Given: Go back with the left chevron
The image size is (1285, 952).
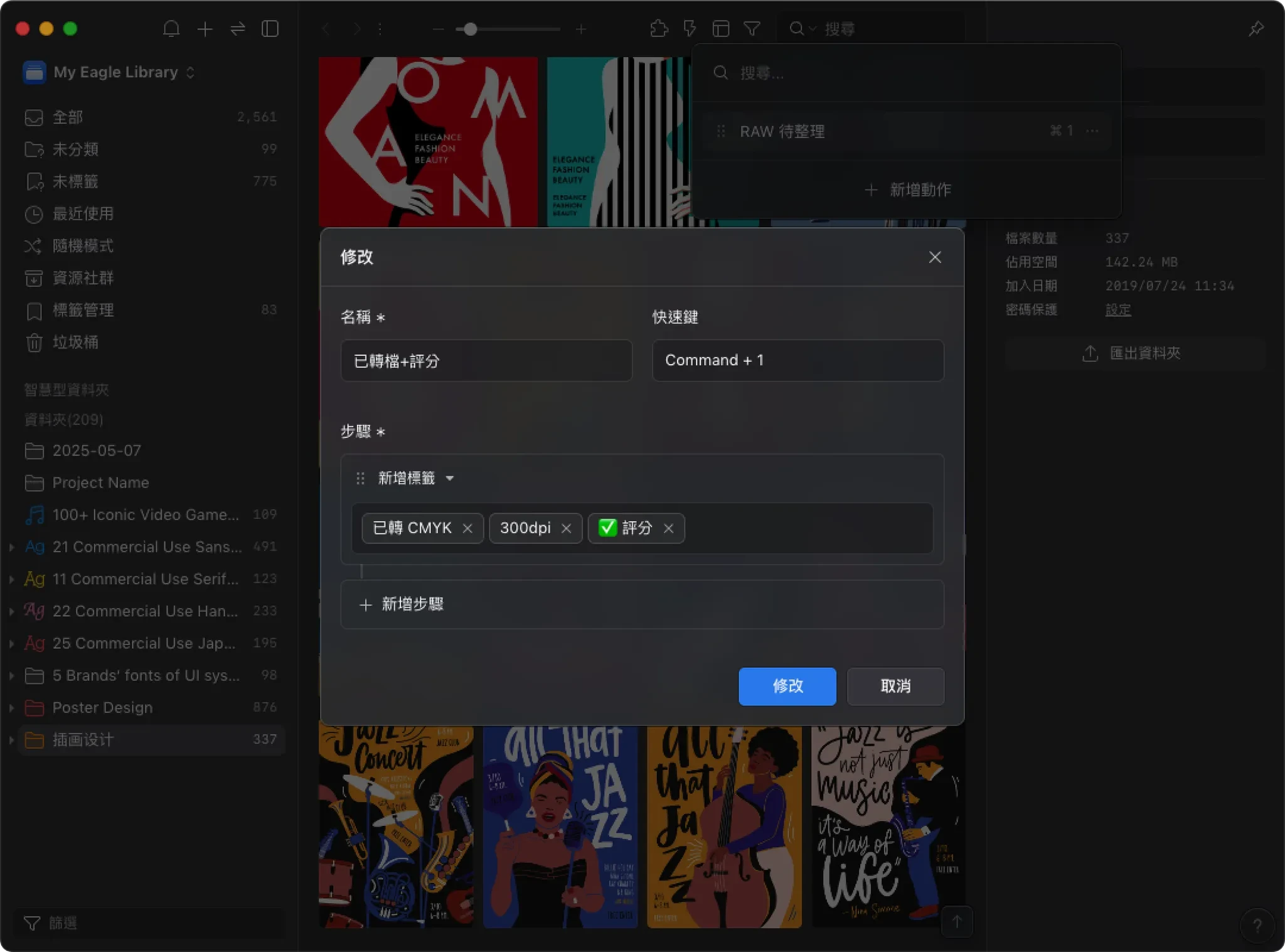Looking at the screenshot, I should click(325, 29).
